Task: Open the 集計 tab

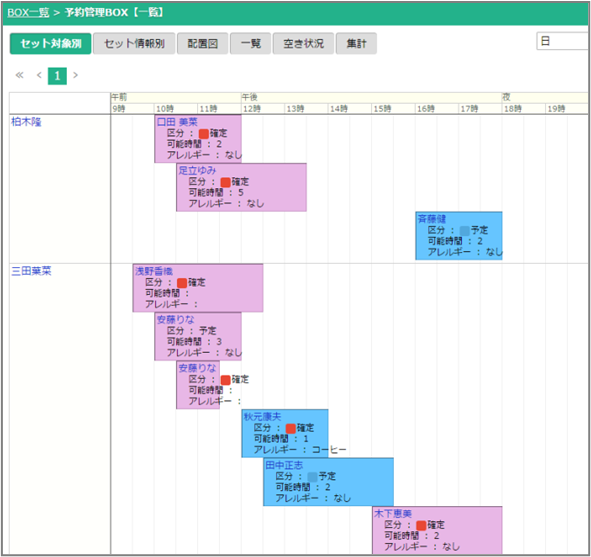Action: coord(356,44)
